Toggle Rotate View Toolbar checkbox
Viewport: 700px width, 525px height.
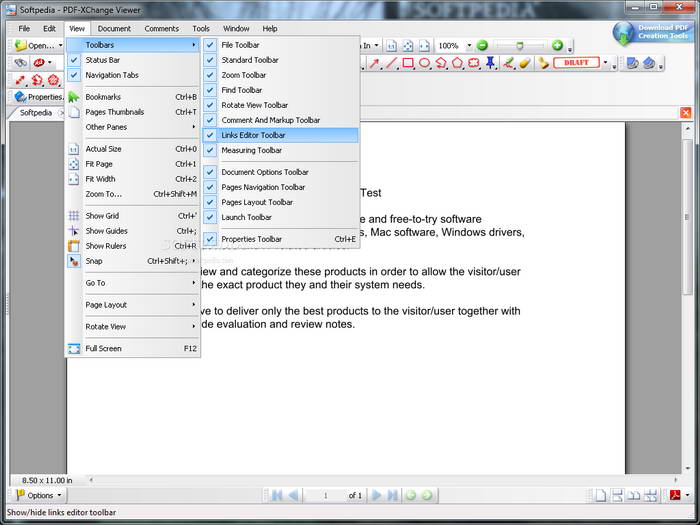[x=281, y=105]
